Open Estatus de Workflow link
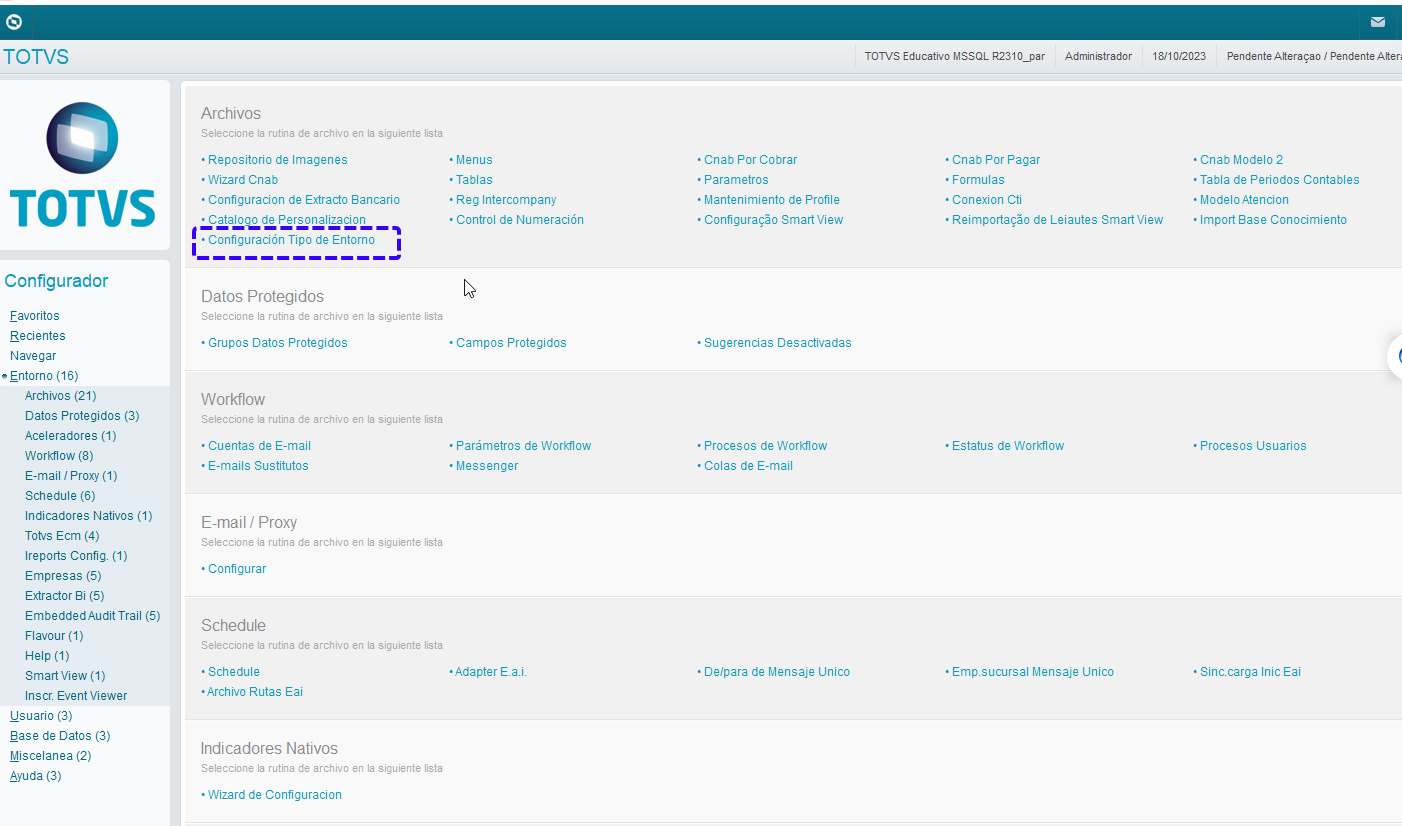1402x826 pixels. pos(1008,446)
